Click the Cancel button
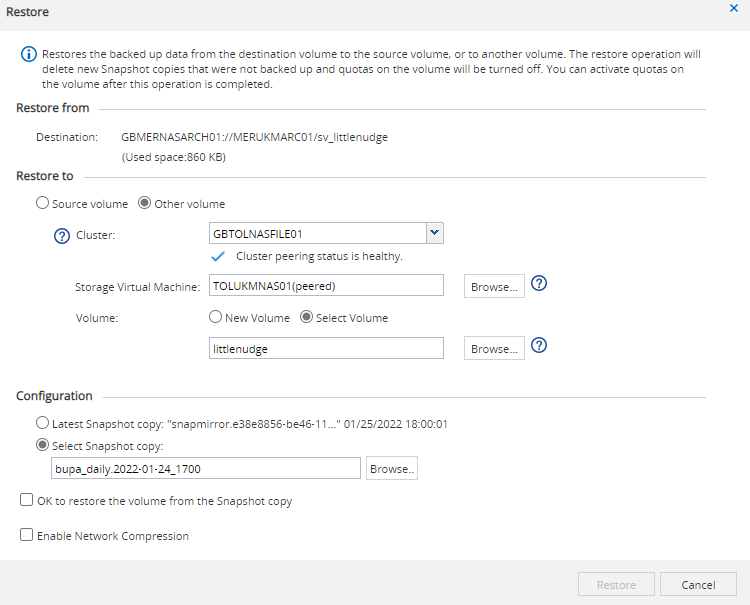This screenshot has height=605, width=750. [698, 584]
